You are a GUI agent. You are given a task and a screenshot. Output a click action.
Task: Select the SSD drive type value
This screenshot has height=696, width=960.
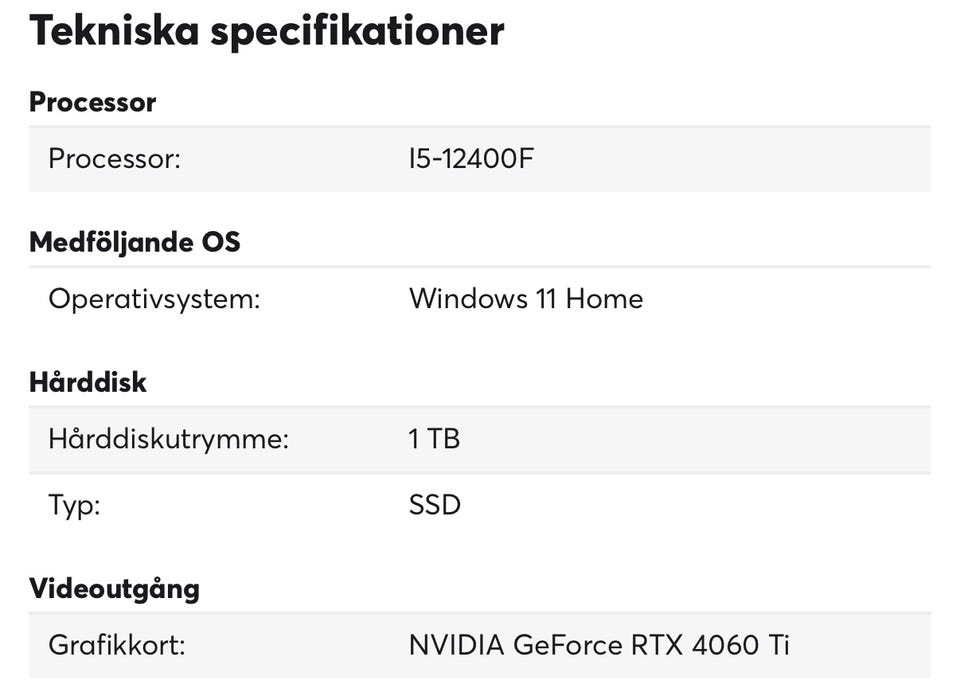435,505
